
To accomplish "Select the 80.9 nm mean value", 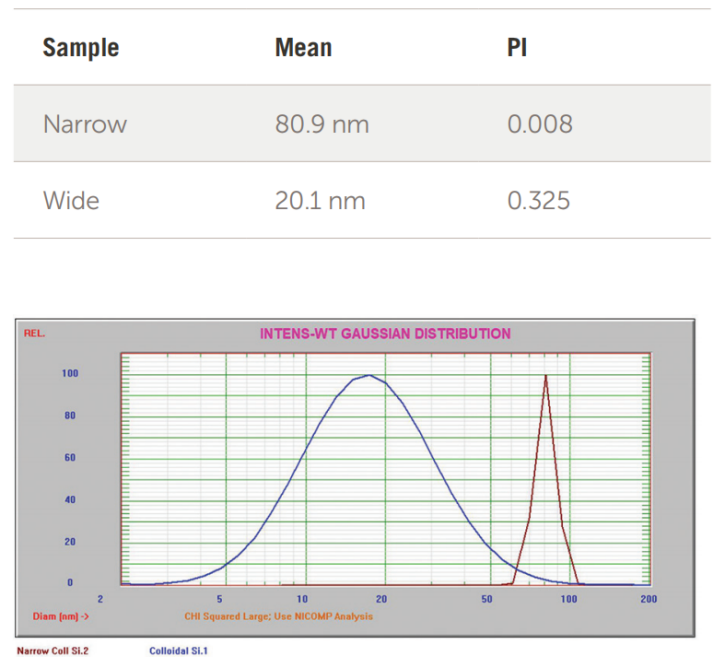I will [x=321, y=124].
